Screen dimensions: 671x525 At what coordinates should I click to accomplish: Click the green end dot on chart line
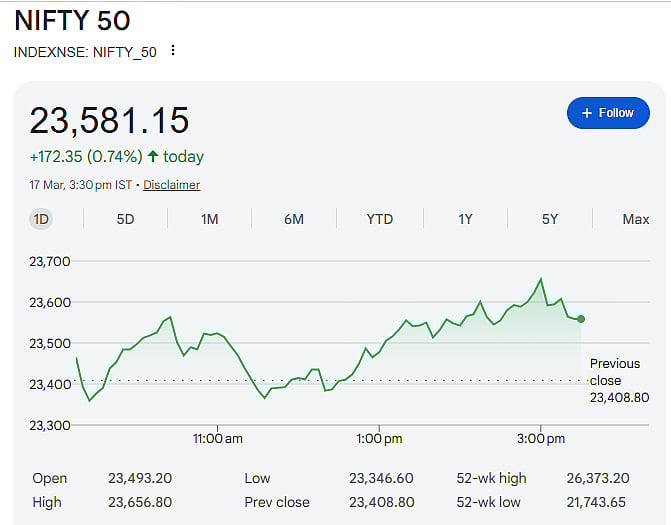[x=581, y=319]
